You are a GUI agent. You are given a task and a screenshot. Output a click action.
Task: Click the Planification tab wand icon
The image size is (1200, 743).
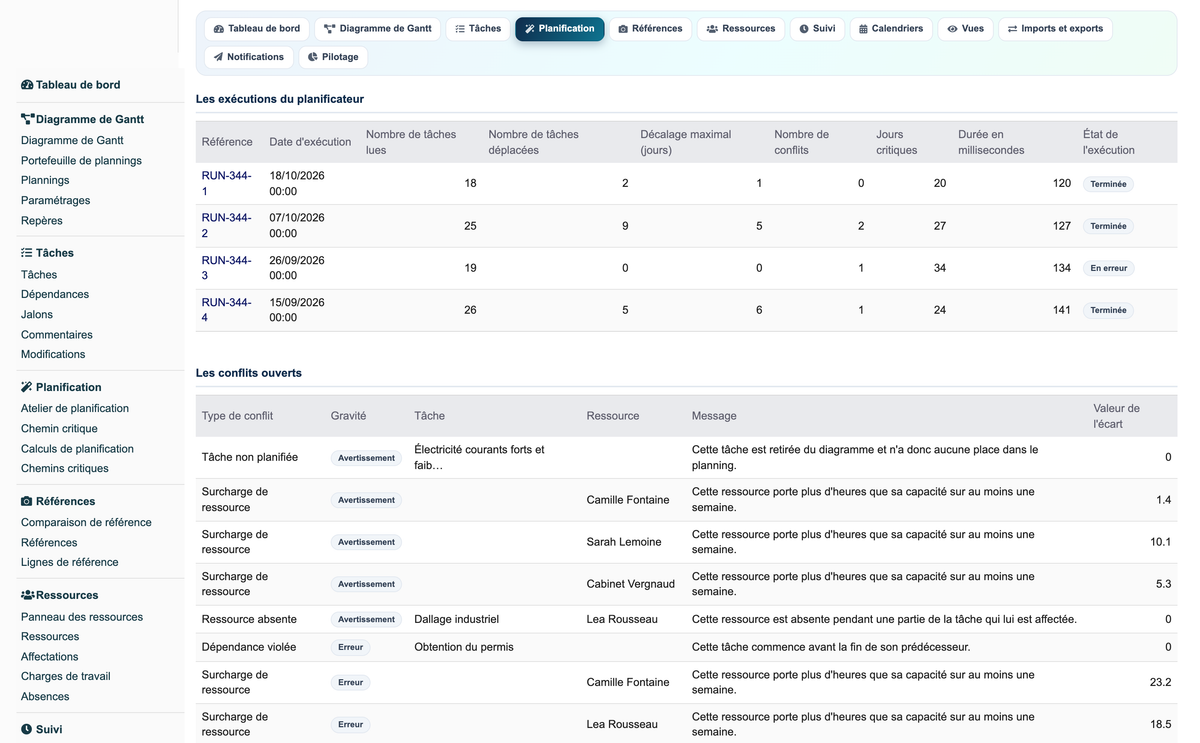pyautogui.click(x=530, y=29)
